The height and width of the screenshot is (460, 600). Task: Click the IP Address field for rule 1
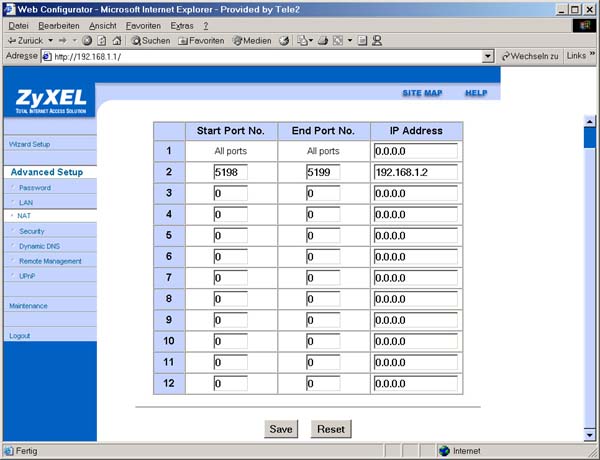click(x=415, y=151)
